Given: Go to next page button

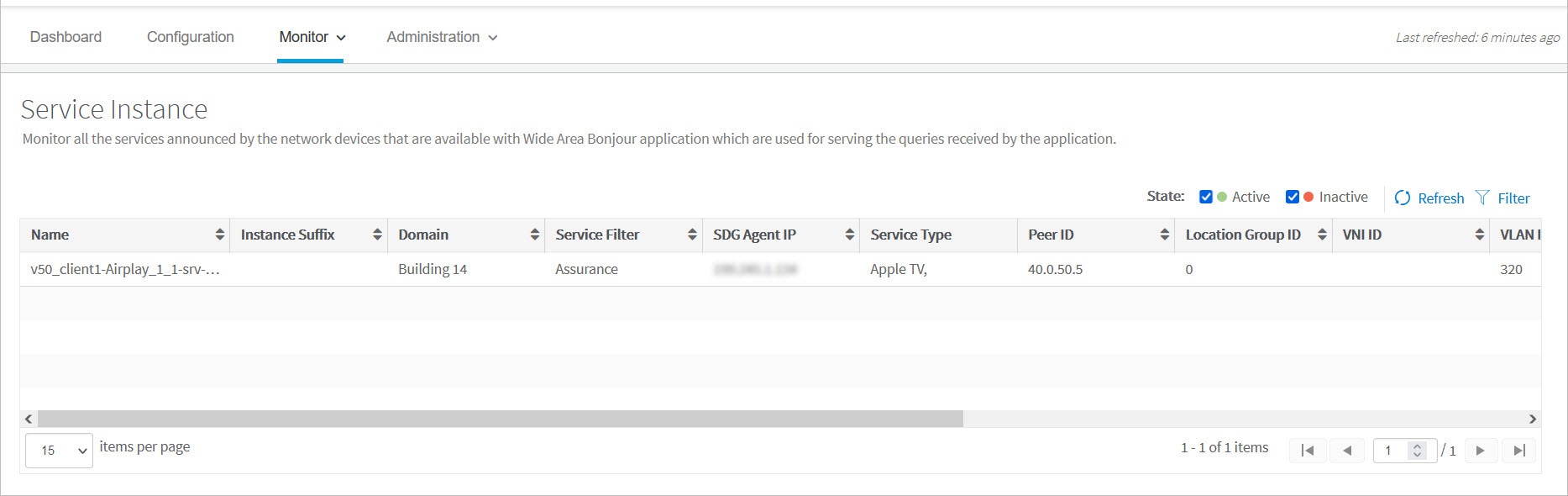Looking at the screenshot, I should pyautogui.click(x=1481, y=451).
